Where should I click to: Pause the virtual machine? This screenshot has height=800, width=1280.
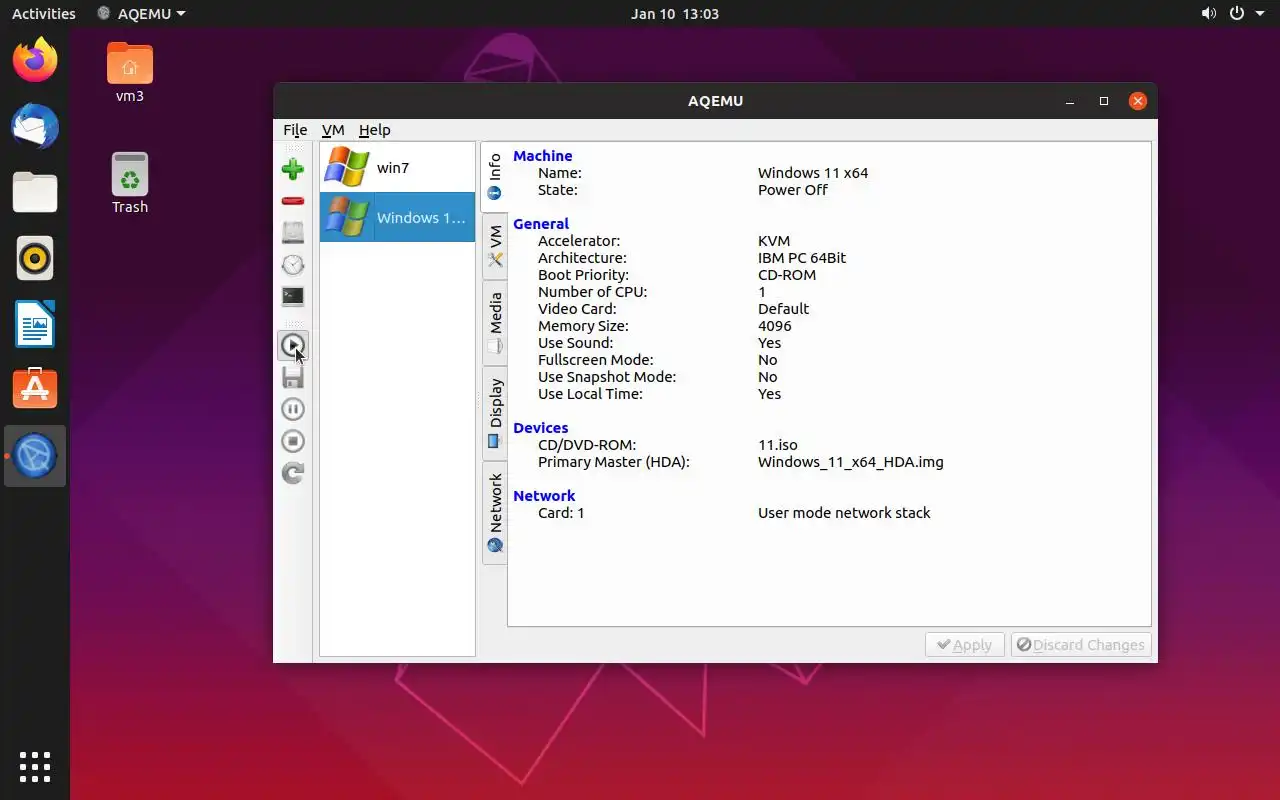[x=293, y=409]
